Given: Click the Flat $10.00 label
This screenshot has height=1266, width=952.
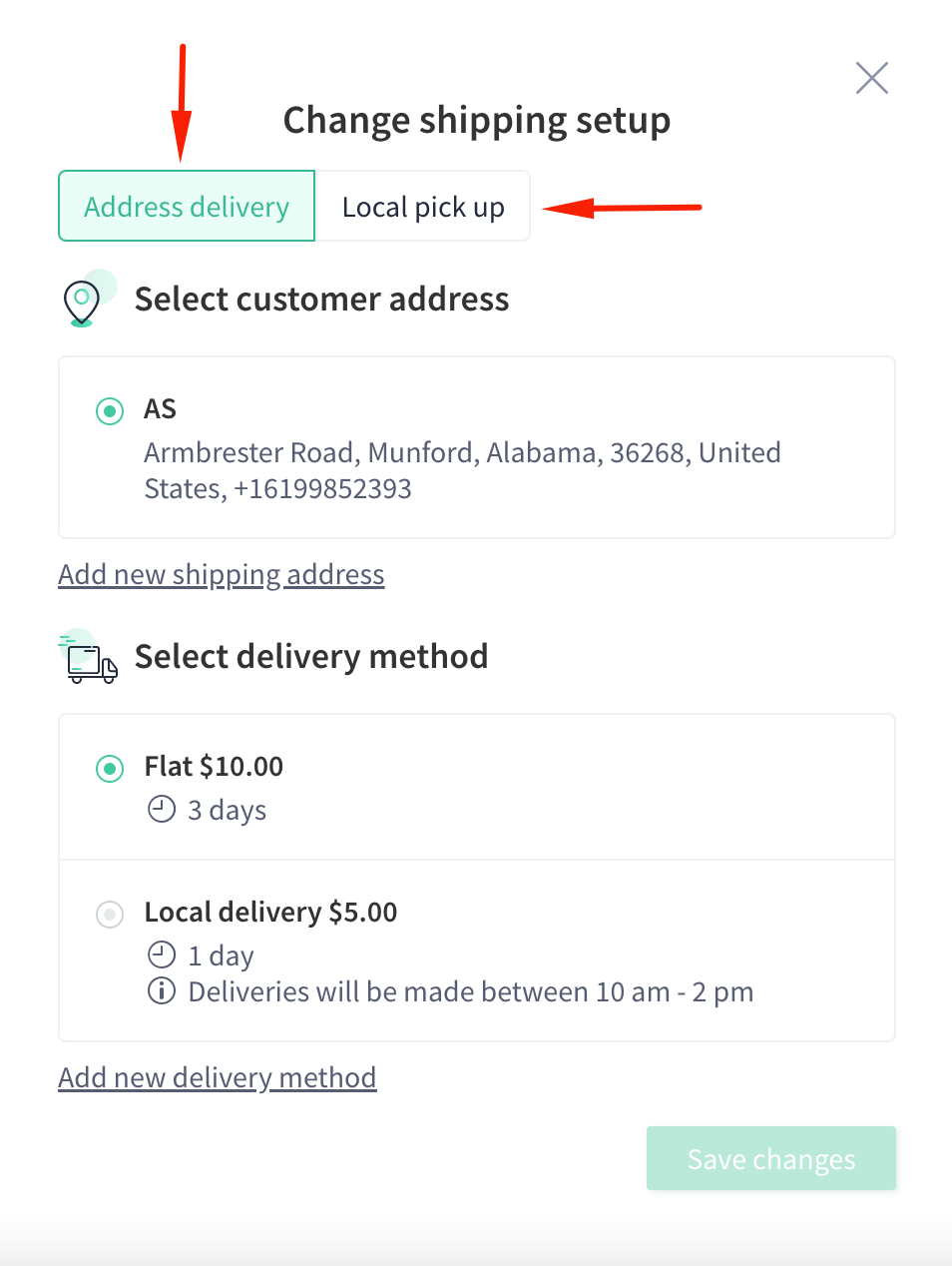Looking at the screenshot, I should 214,766.
